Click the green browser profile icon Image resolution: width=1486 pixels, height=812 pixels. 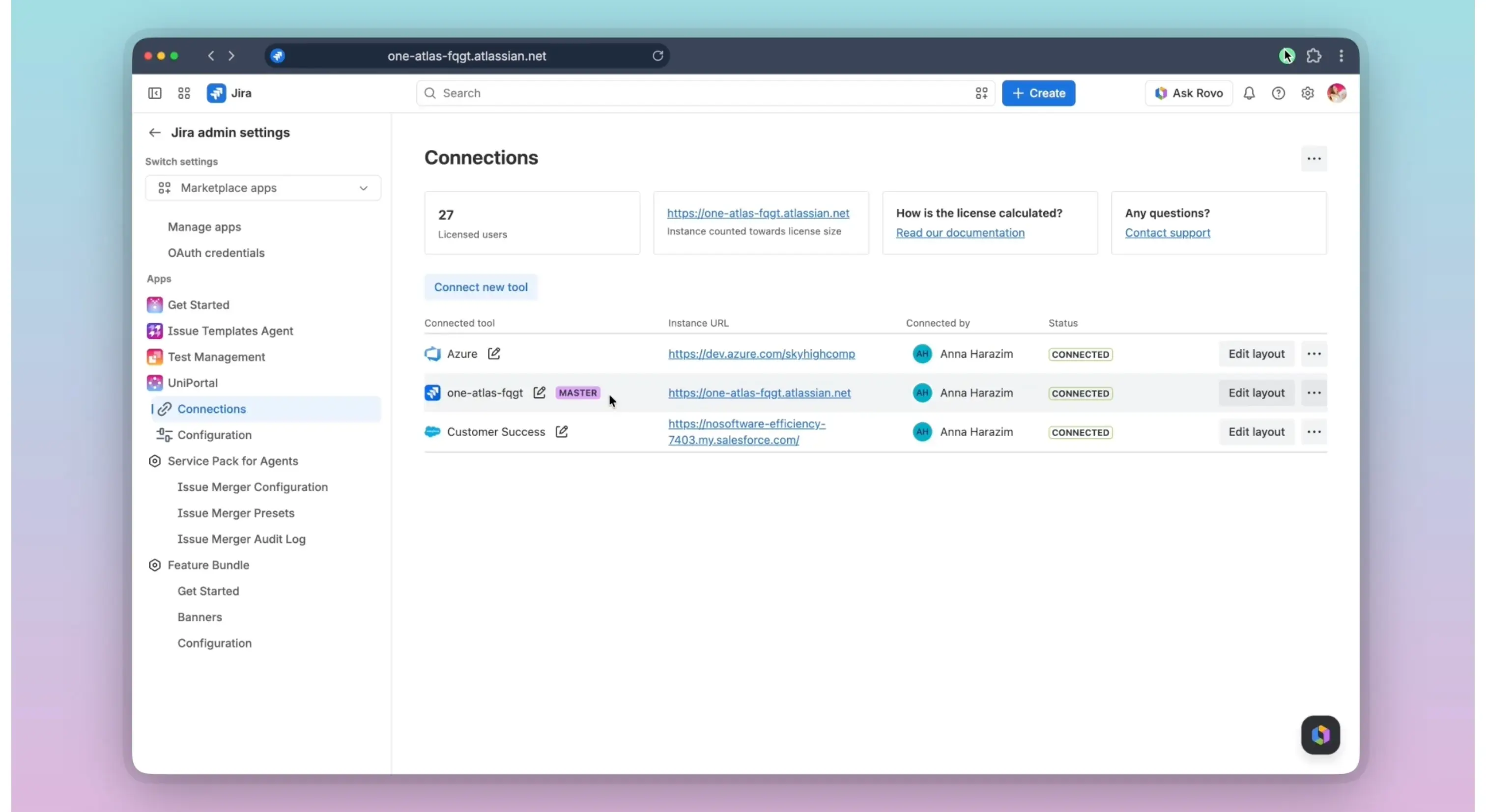[x=1287, y=56]
